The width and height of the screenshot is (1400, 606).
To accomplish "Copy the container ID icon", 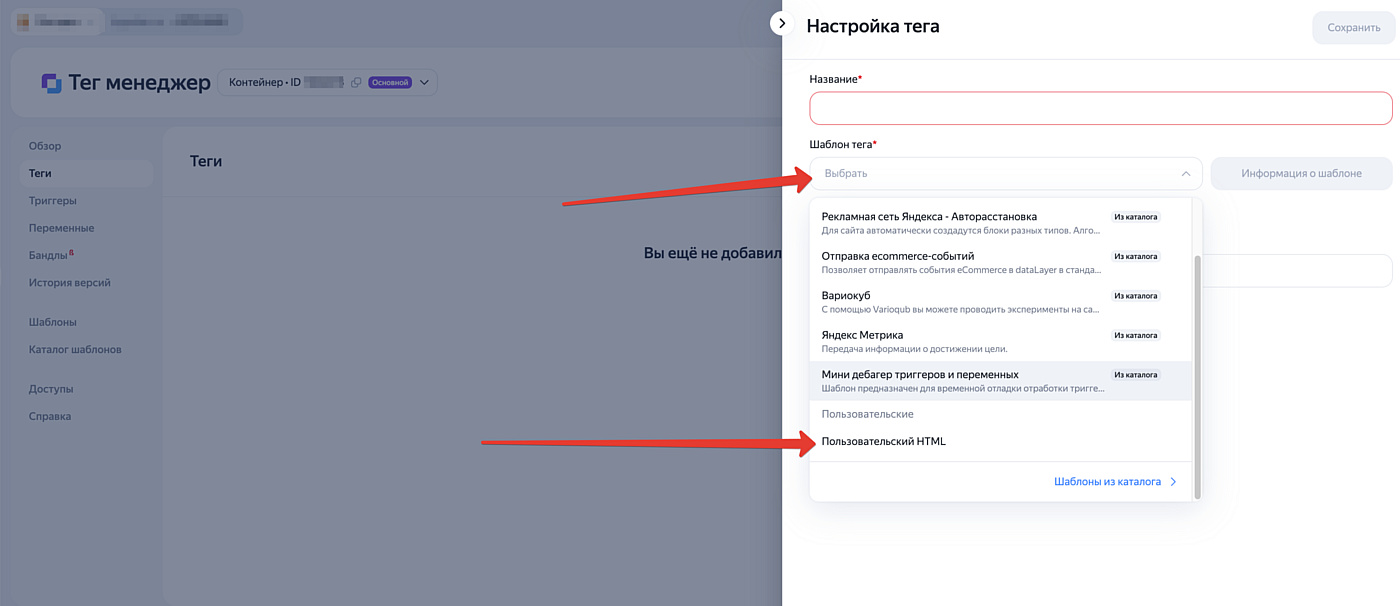I will click(356, 83).
